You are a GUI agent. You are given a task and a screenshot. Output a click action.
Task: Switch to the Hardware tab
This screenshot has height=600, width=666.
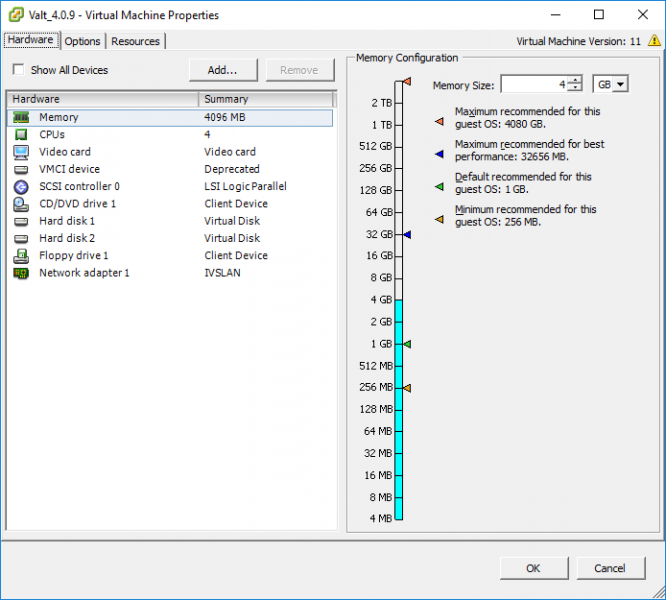coord(31,39)
